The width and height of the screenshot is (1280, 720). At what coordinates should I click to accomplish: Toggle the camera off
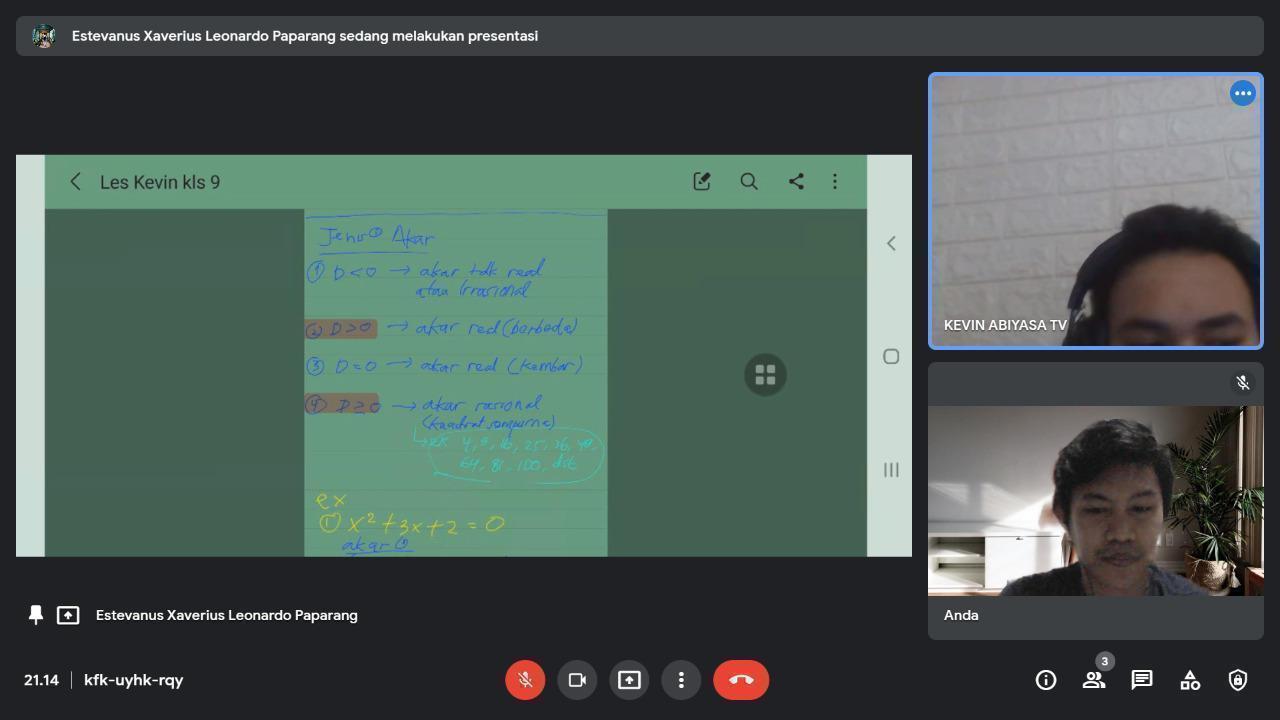pyautogui.click(x=577, y=680)
